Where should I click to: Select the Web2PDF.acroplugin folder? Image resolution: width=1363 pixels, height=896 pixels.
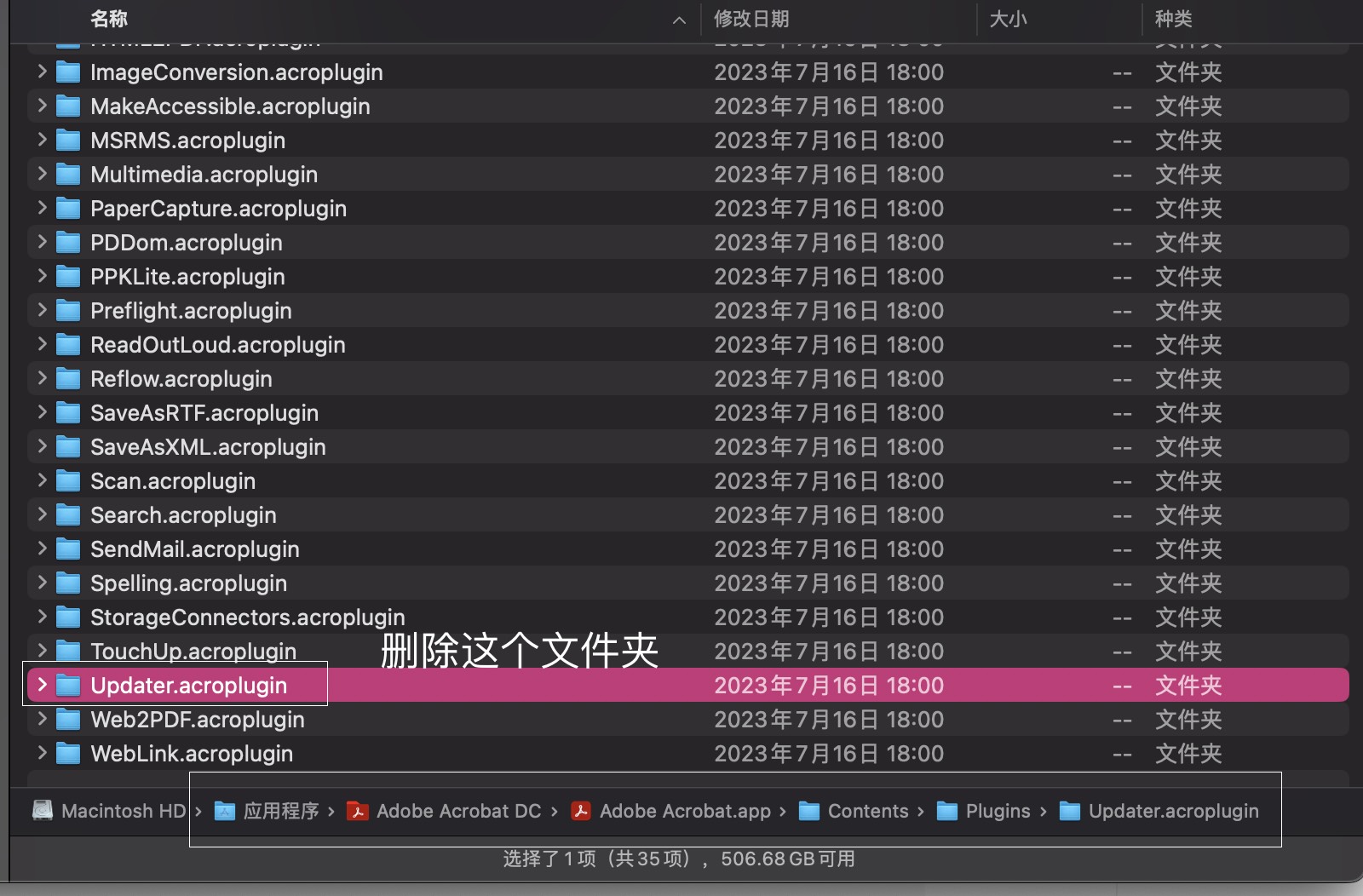tap(198, 719)
